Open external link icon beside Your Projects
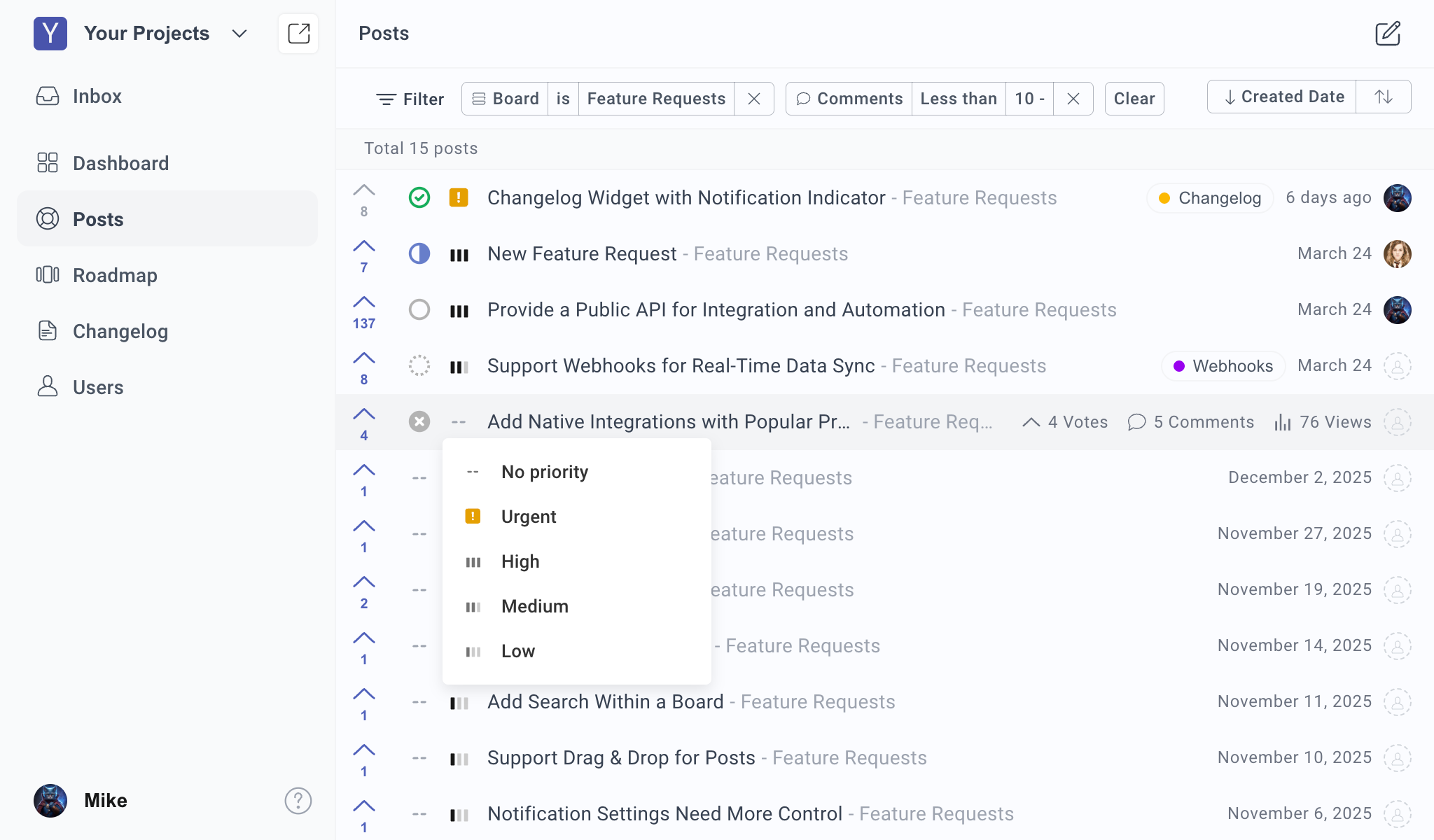The width and height of the screenshot is (1434, 840). [x=298, y=34]
